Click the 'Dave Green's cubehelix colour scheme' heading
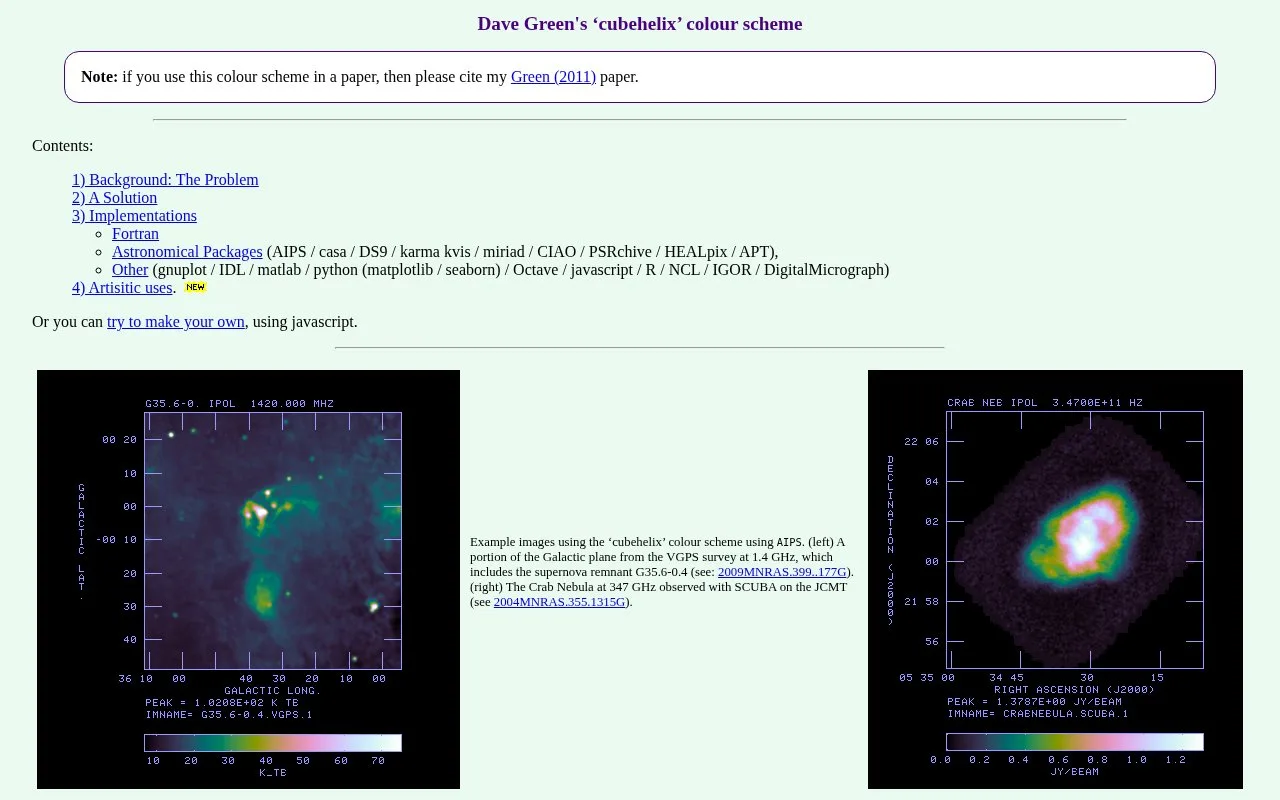The image size is (1280, 800). pyautogui.click(x=640, y=24)
